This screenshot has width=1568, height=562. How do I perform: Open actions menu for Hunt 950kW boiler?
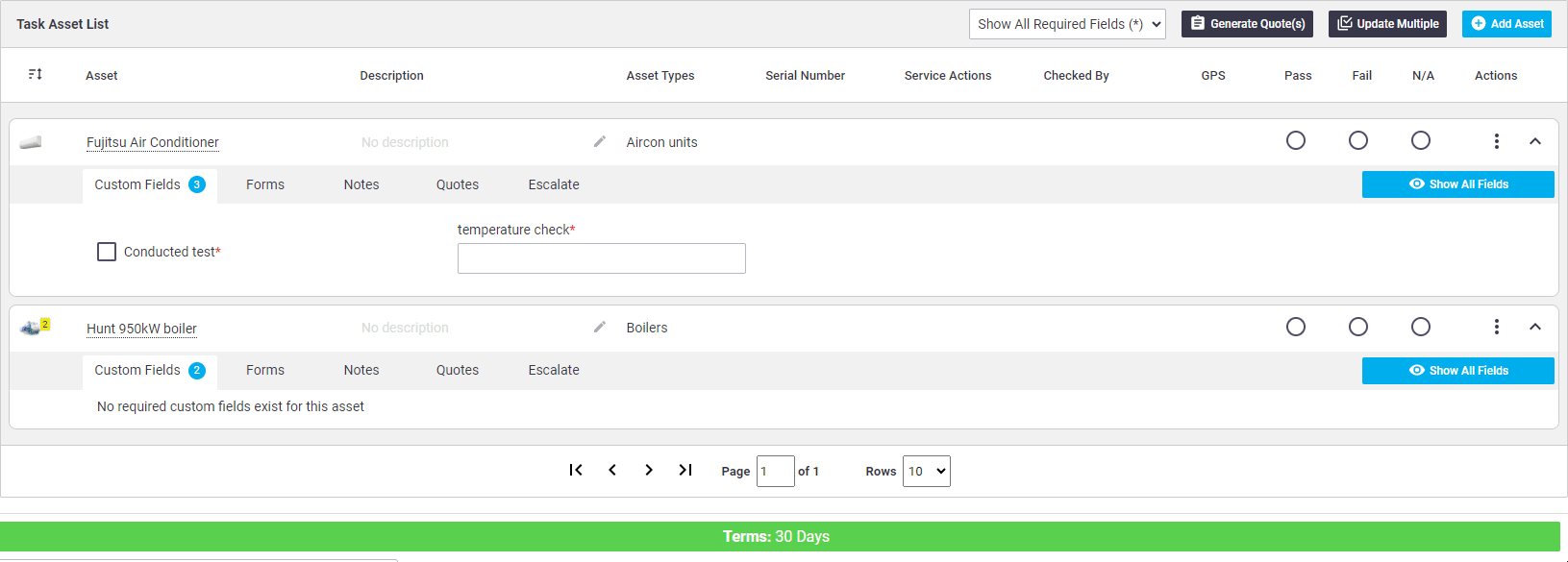coord(1497,327)
